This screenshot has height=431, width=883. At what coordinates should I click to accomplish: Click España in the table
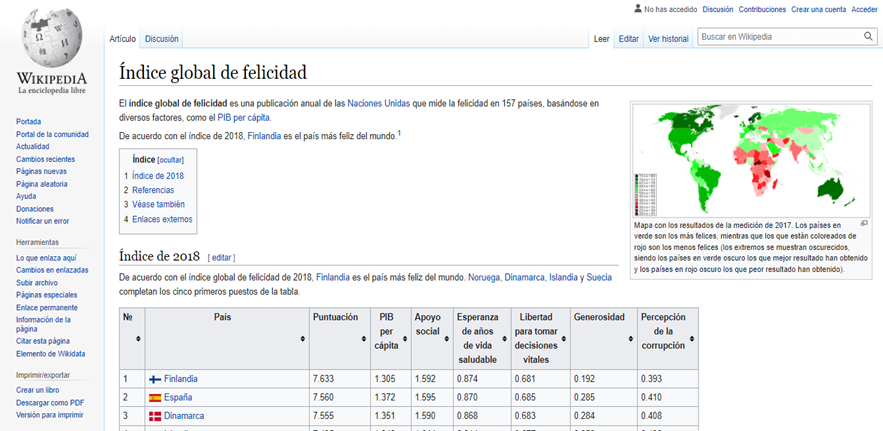pyautogui.click(x=178, y=398)
